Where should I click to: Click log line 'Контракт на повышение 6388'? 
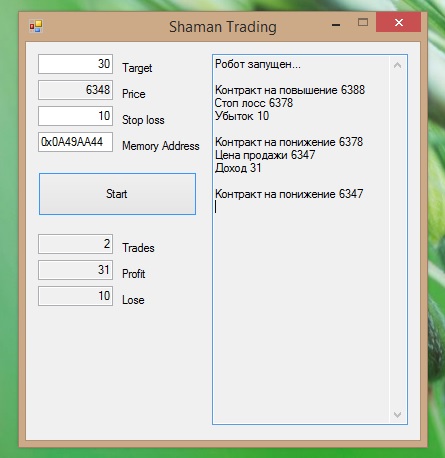point(290,90)
